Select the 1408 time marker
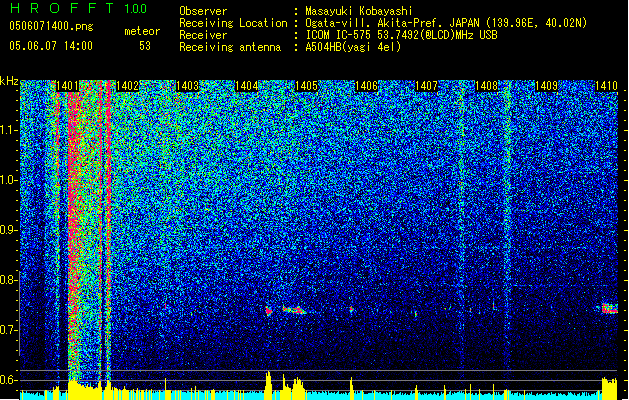The image size is (629, 400). click(486, 86)
